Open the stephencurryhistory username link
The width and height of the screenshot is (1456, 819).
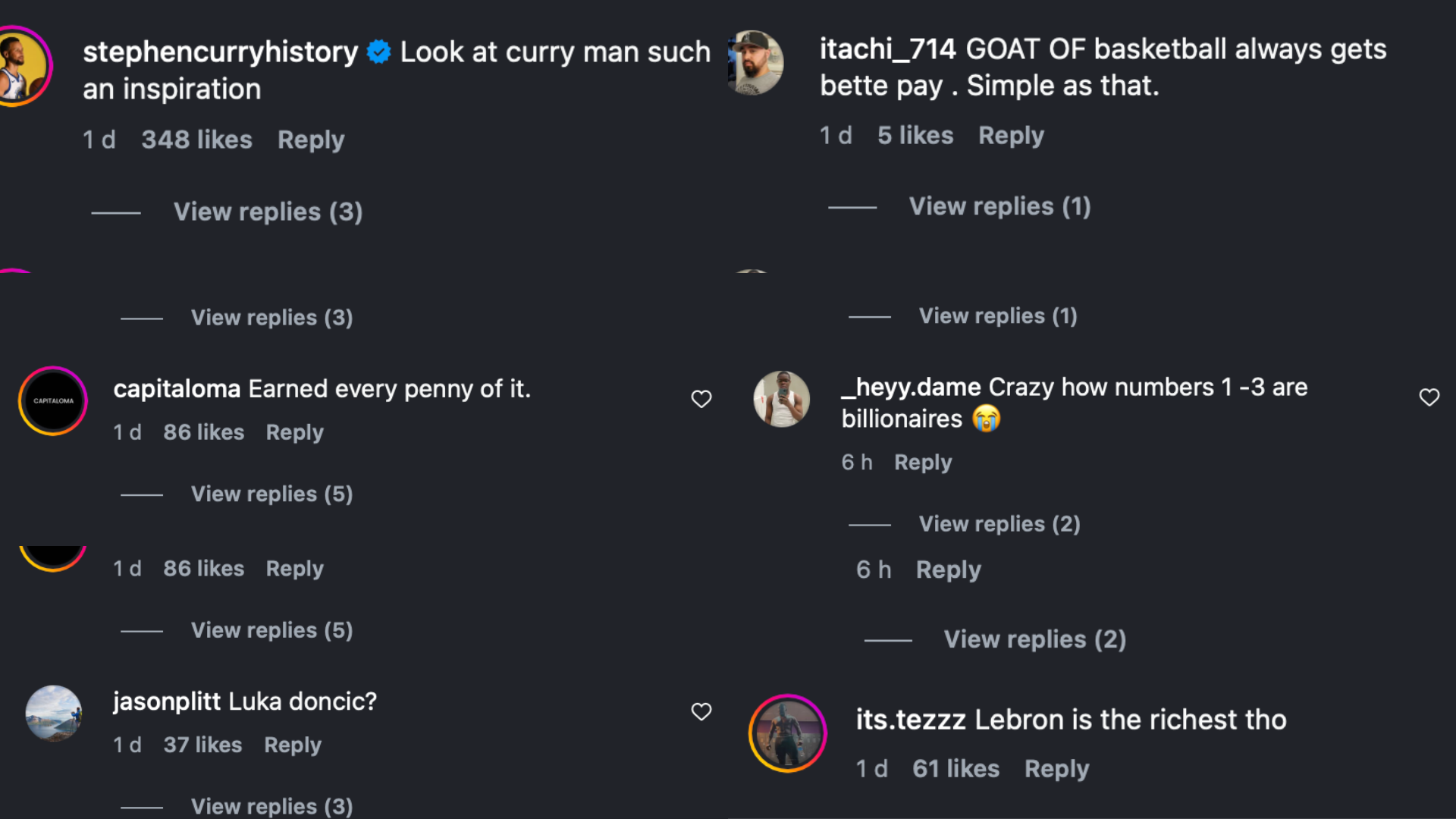click(220, 52)
